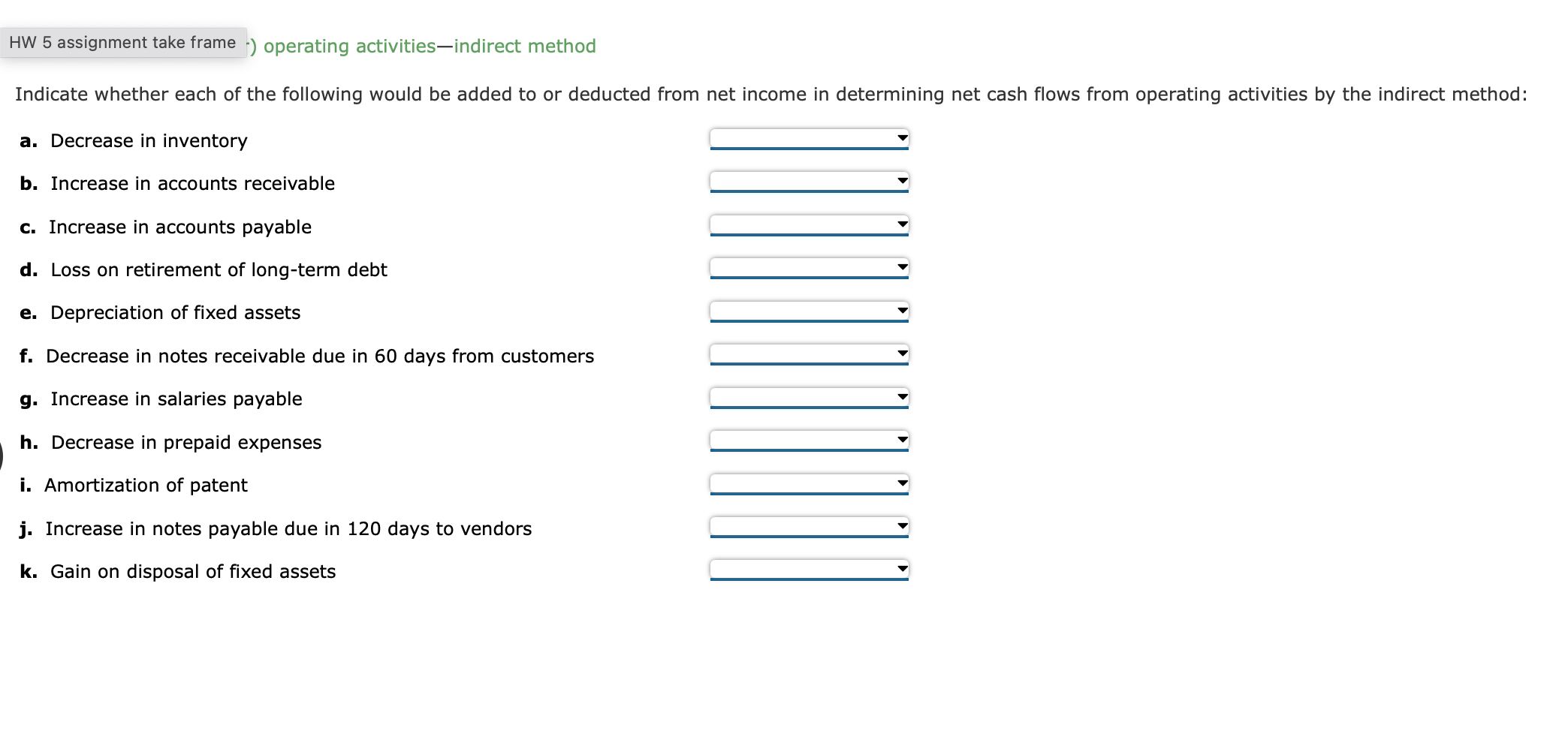The width and height of the screenshot is (1568, 743).
Task: Open the dropdown for Increase in accounts receivable
Action: pyautogui.click(x=807, y=182)
